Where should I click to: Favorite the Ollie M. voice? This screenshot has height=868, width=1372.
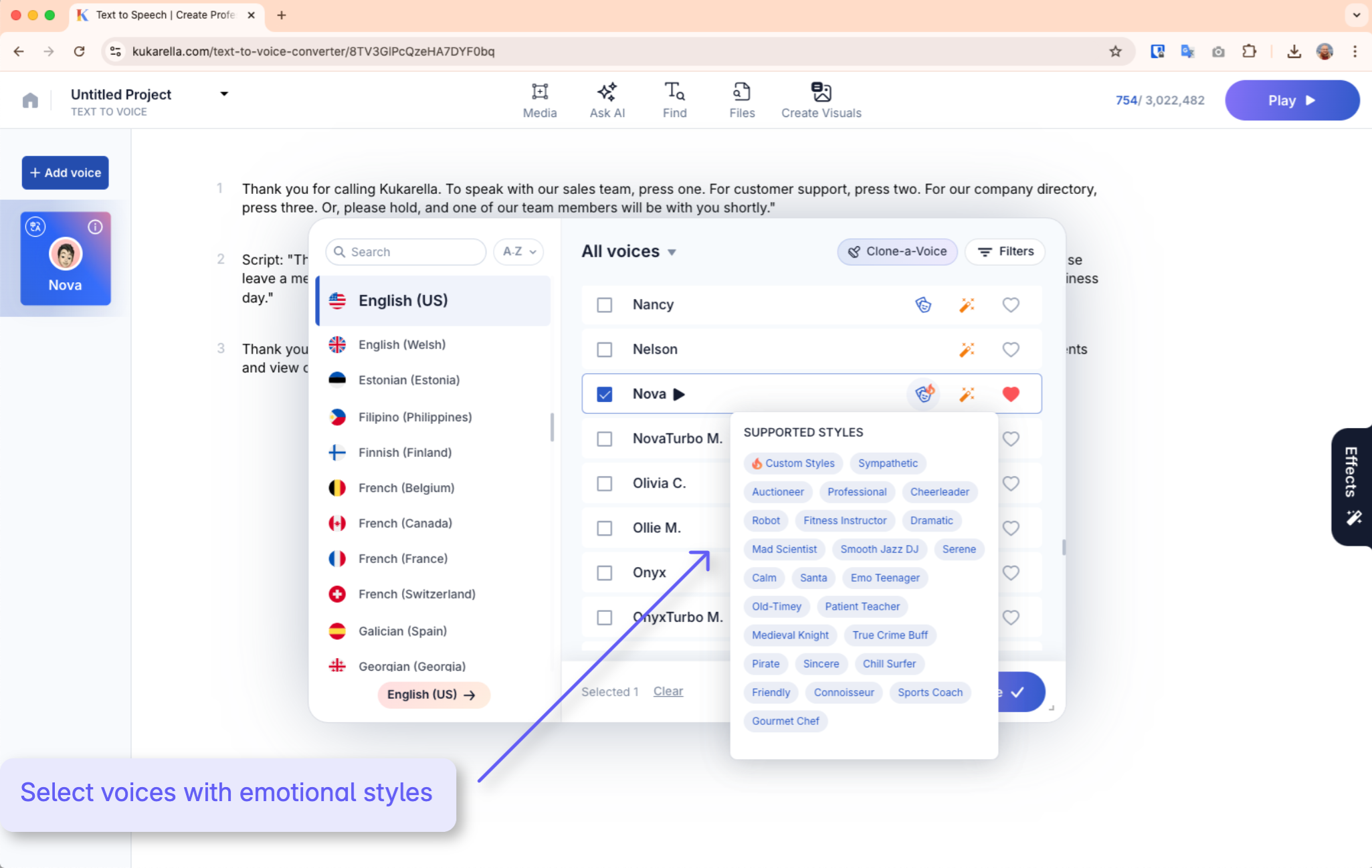coord(1011,528)
